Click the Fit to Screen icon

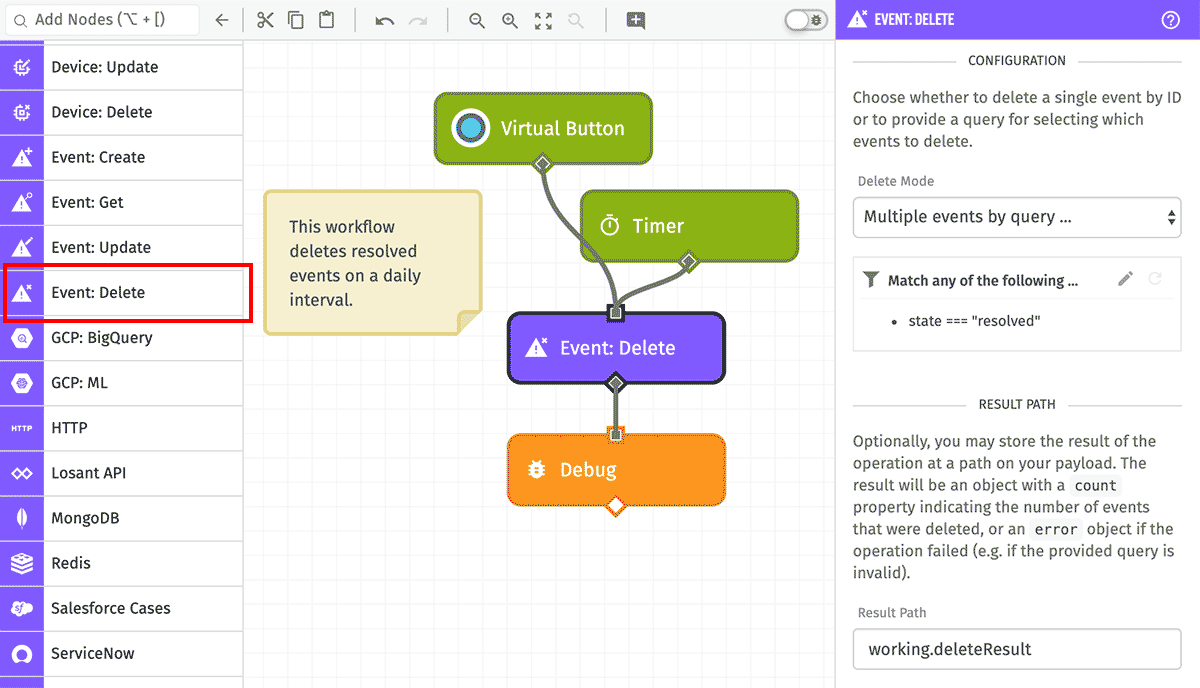tap(543, 20)
